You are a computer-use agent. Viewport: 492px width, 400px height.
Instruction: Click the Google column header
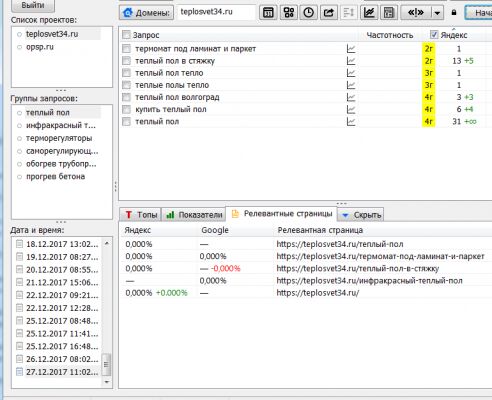215,230
